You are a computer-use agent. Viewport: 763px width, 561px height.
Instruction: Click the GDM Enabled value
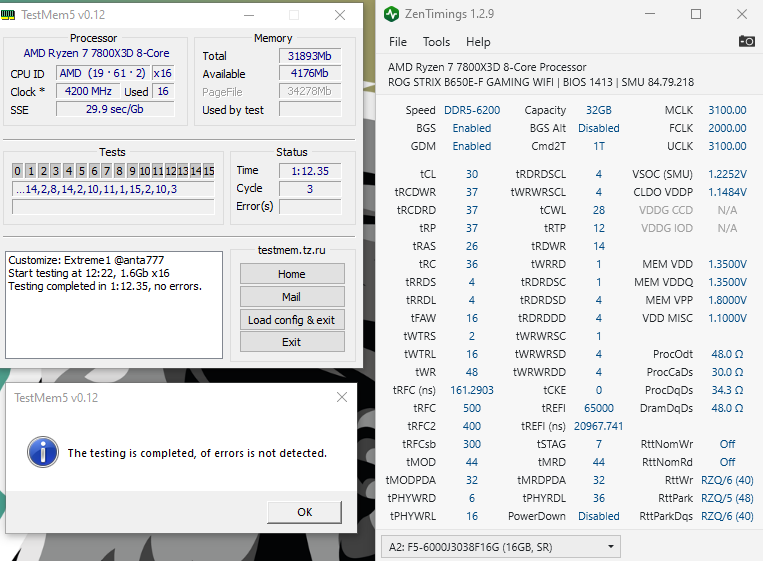tap(472, 146)
